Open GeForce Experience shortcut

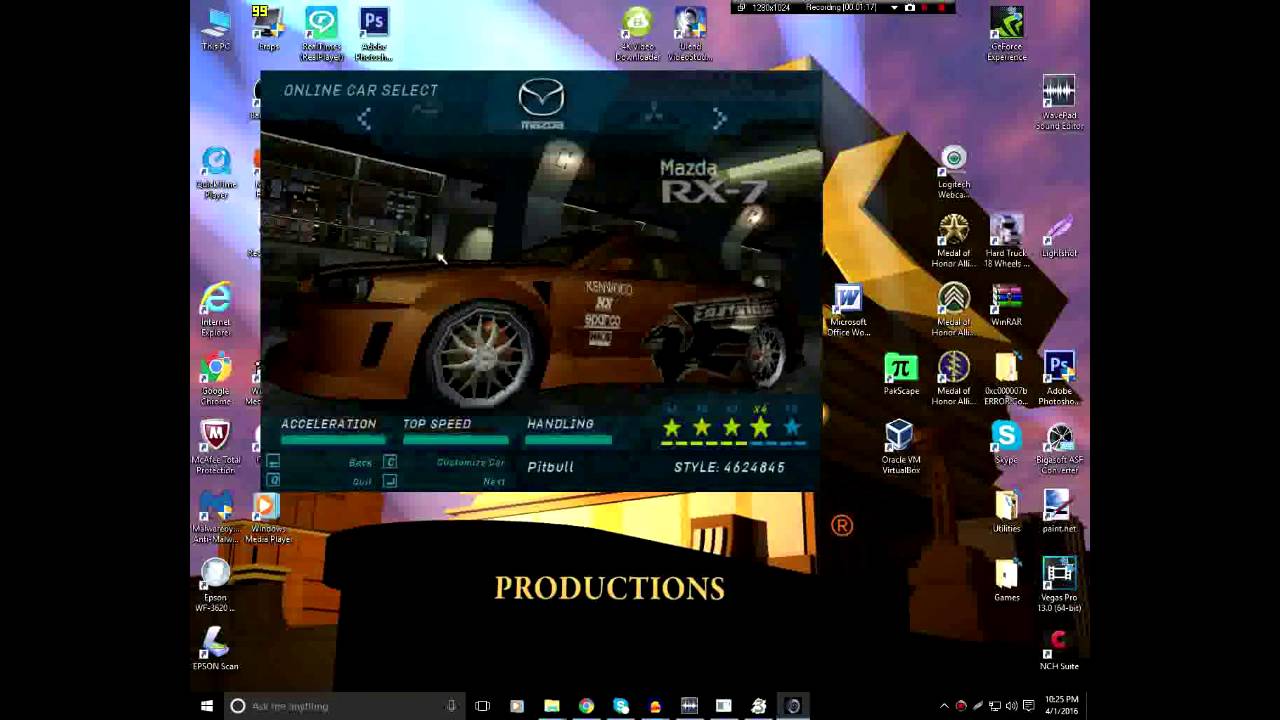coord(1006,34)
